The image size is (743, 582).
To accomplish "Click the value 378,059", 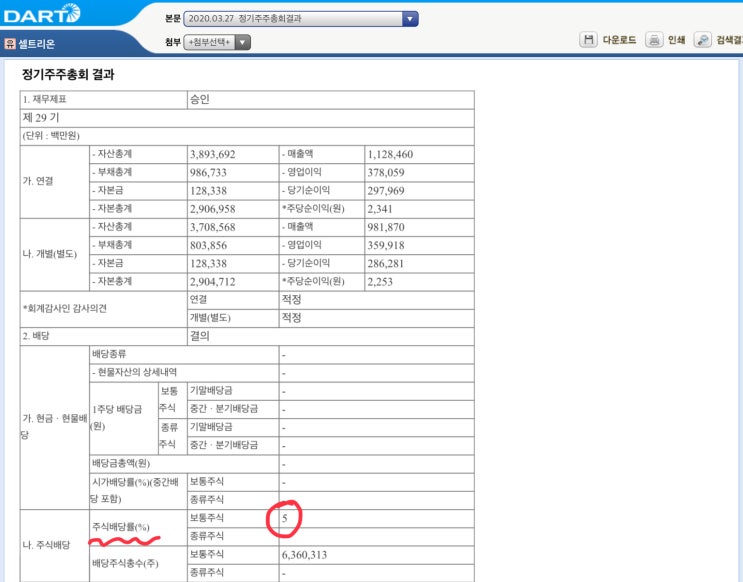I will point(386,173).
